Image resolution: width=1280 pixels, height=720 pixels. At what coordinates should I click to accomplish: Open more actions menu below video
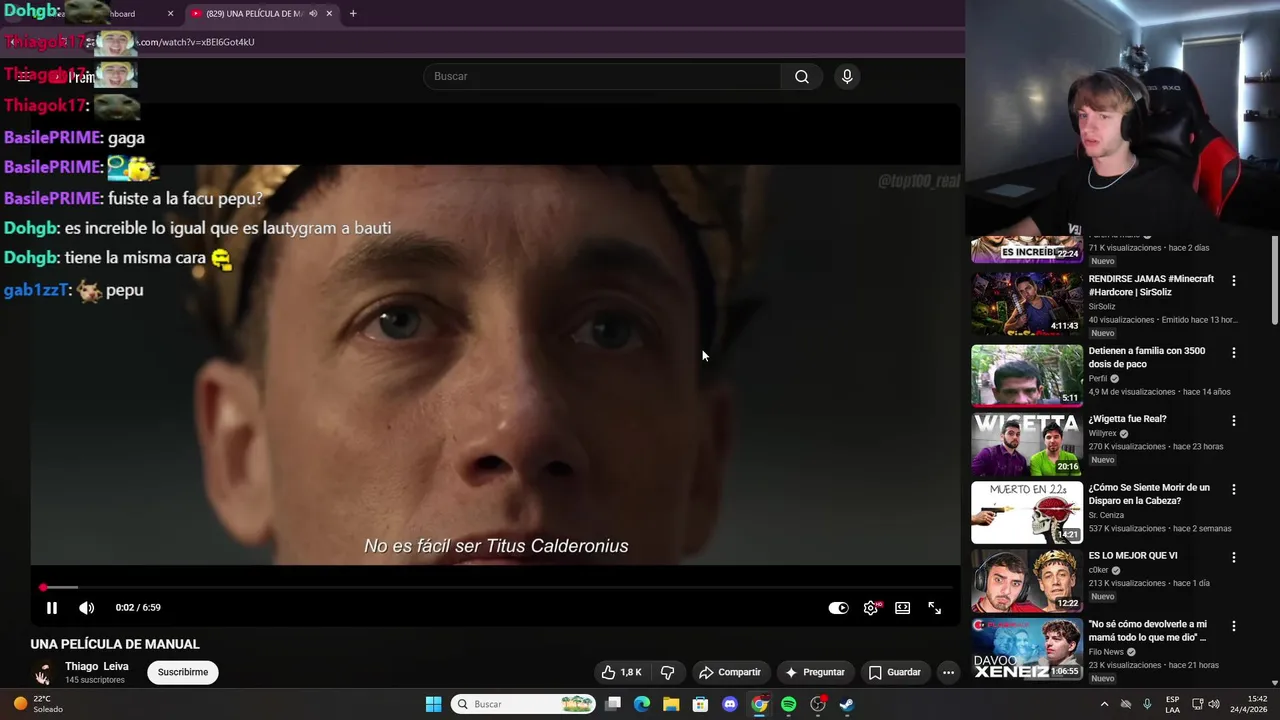(948, 672)
